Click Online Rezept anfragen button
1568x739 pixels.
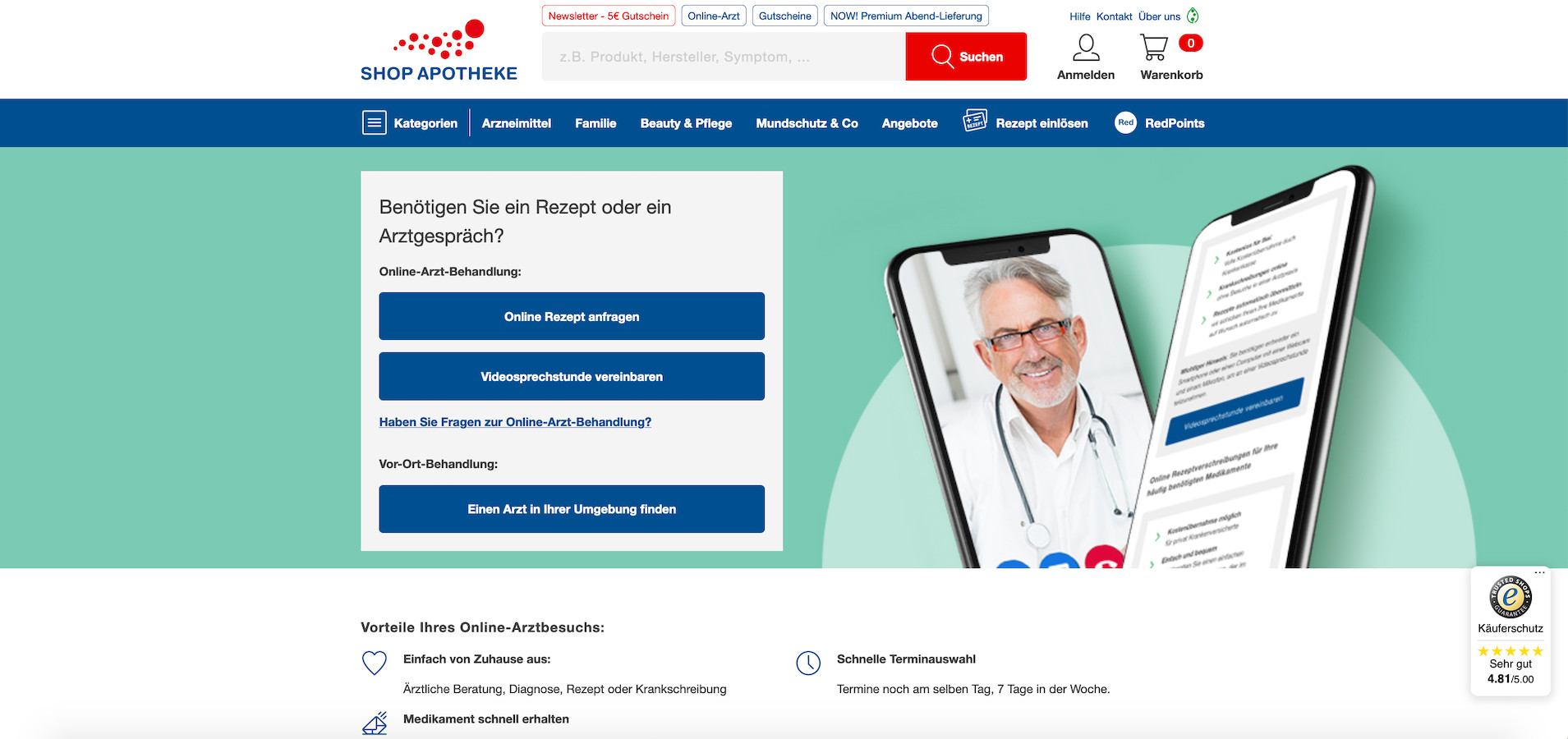coord(572,316)
